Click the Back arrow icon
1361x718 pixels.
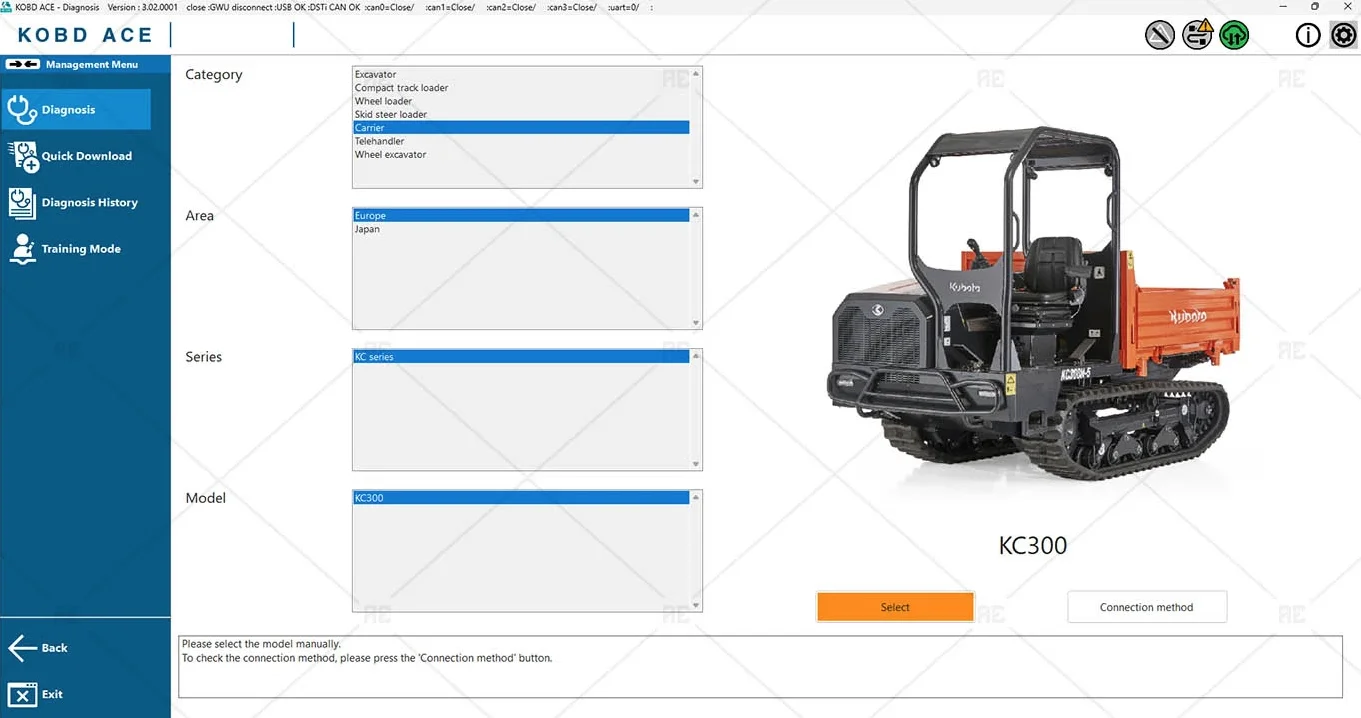point(22,648)
